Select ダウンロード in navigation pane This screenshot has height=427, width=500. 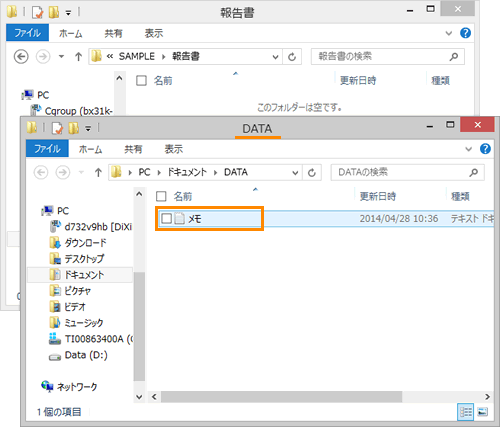(x=85, y=243)
